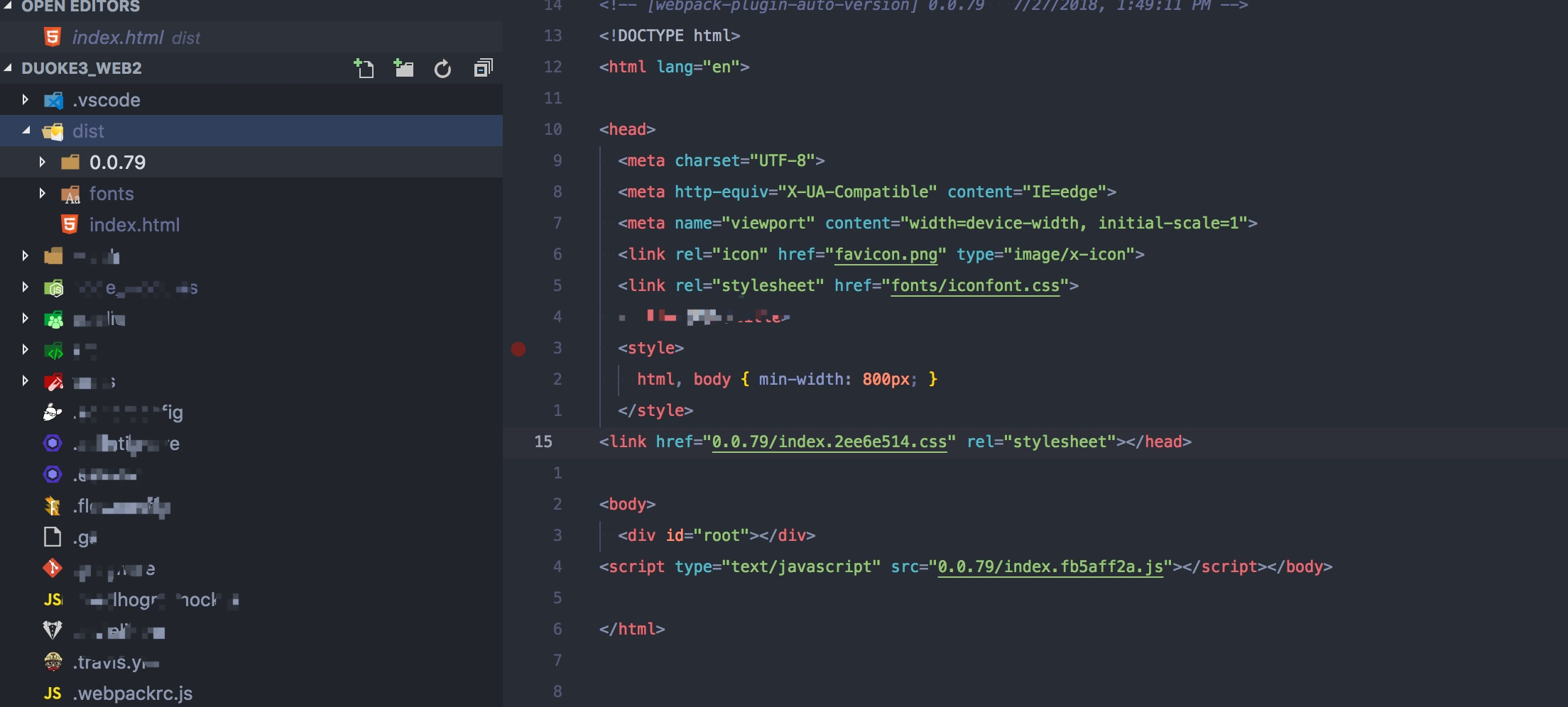Click the <!DOCTYPE html> line
Viewport: 1568px width, 707px height.
[670, 35]
